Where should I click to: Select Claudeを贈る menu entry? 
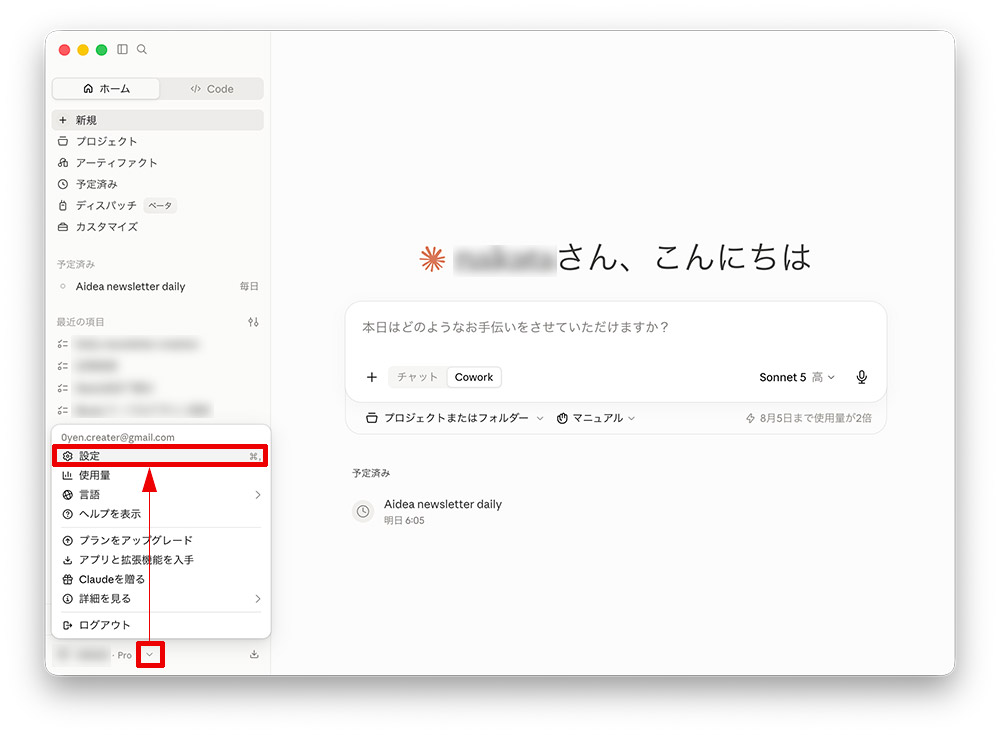(160, 579)
